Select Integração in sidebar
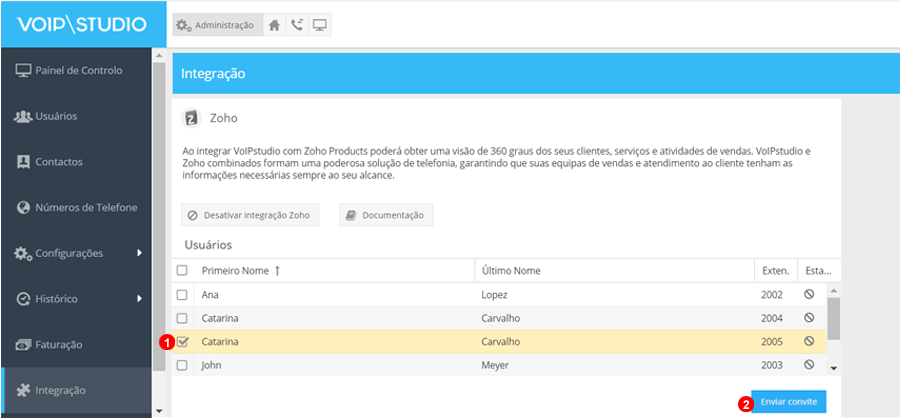Screen dimensions: 900x418 point(76,390)
